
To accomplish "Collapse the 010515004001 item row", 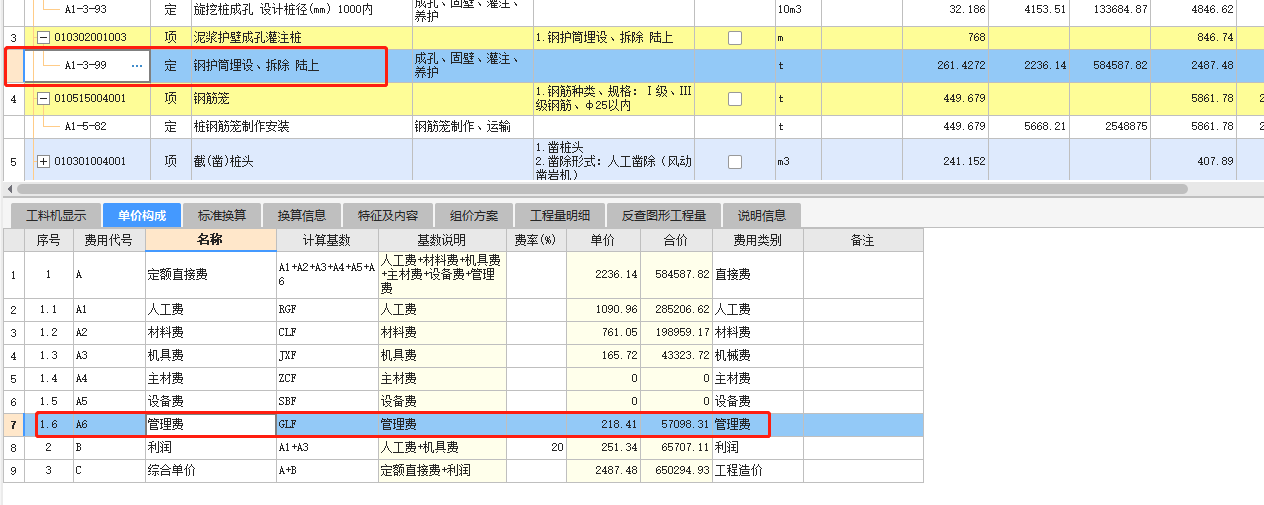I will point(43,99).
